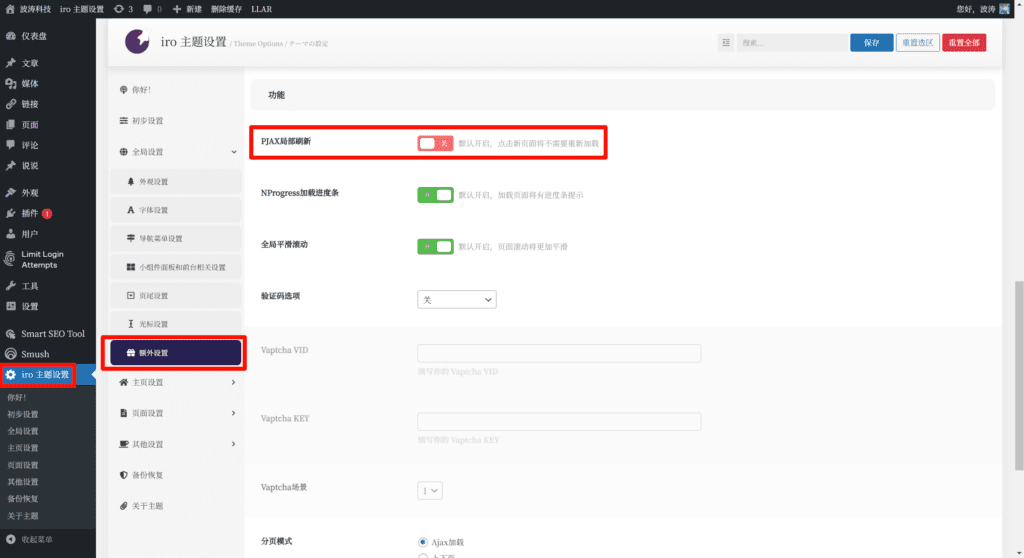The width and height of the screenshot is (1024, 558).
Task: Open 外观设置 bell icon item
Action: pos(131,182)
